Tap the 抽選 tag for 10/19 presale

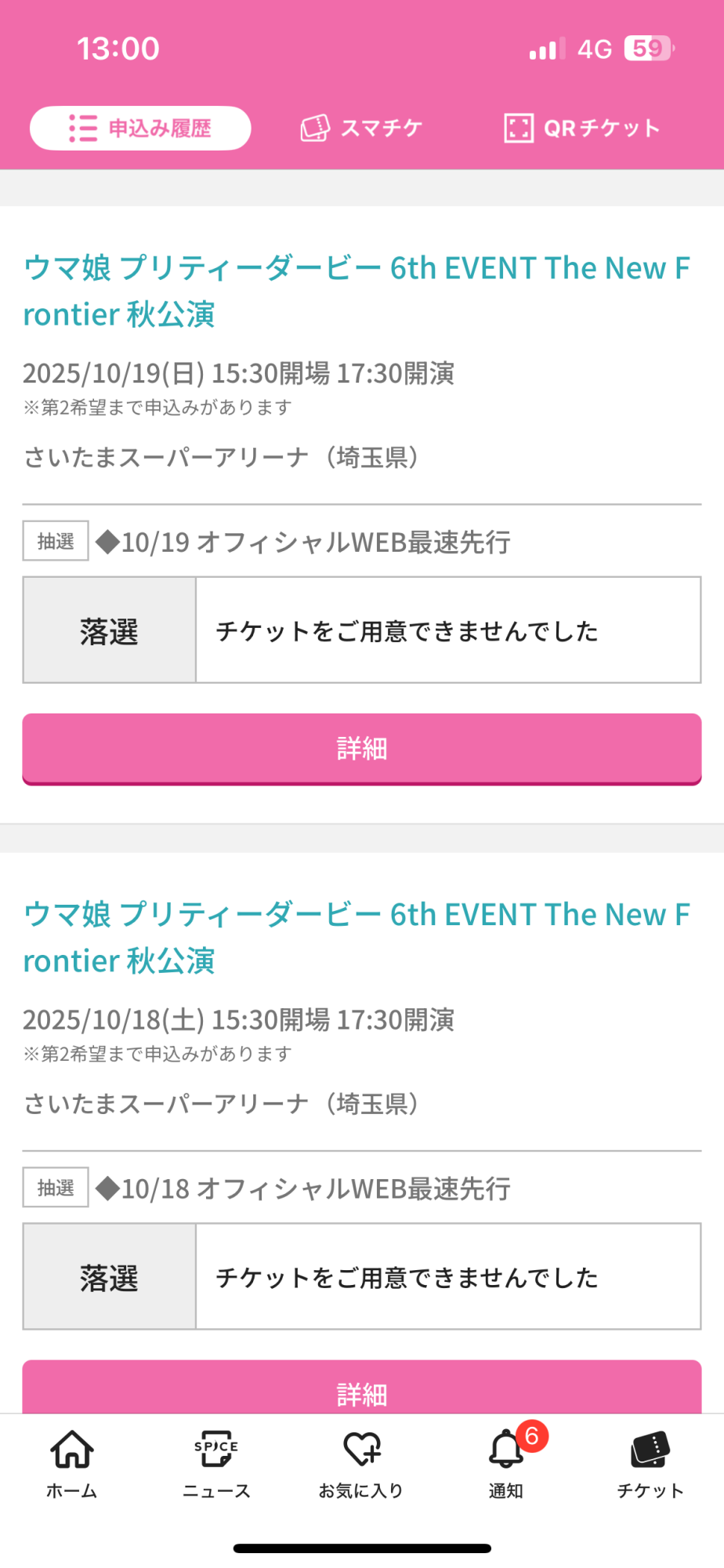pyautogui.click(x=56, y=541)
